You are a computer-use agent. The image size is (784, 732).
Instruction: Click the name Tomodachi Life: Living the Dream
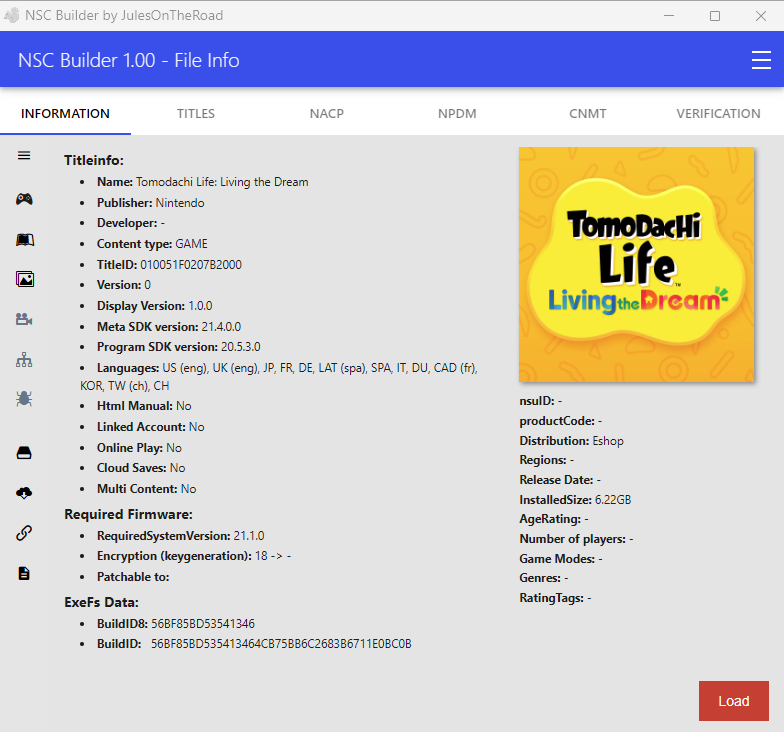click(222, 182)
